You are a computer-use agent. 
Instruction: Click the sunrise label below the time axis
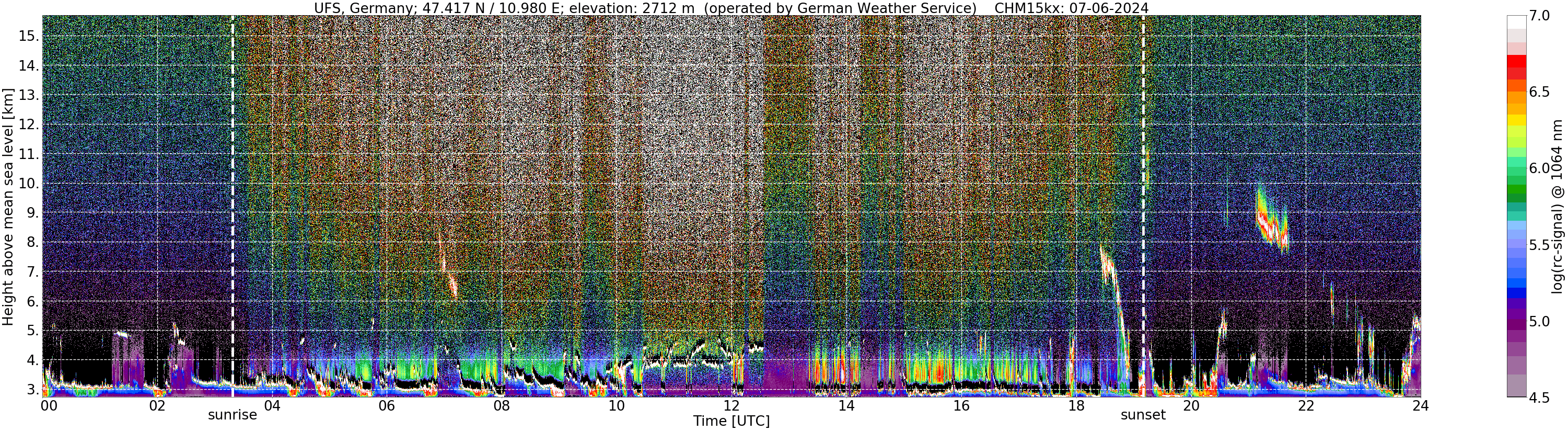(233, 415)
